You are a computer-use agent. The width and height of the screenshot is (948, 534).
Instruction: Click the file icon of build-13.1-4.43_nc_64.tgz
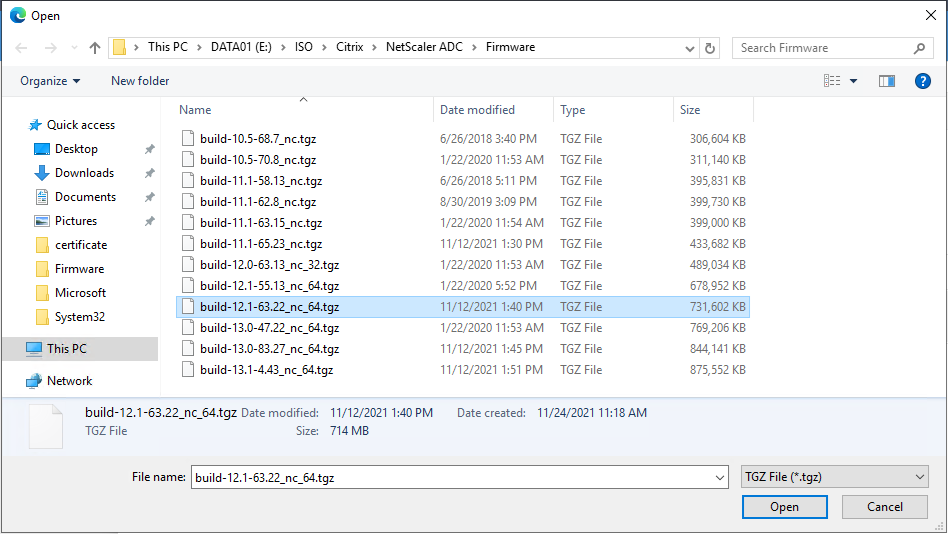pyautogui.click(x=187, y=370)
